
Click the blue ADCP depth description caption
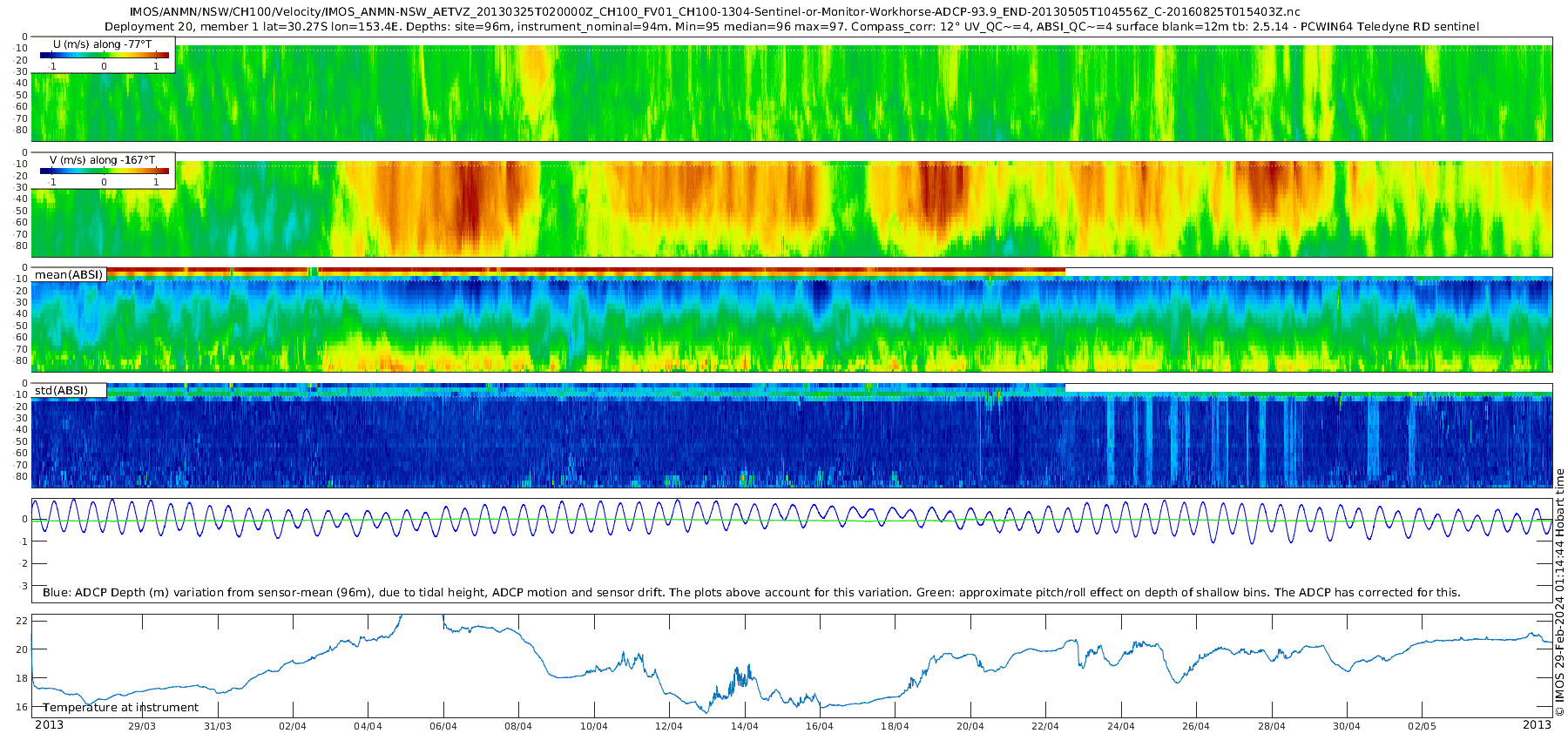point(752,592)
